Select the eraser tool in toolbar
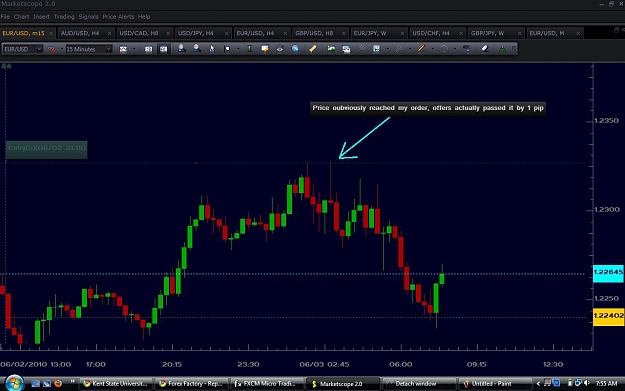The height and width of the screenshot is (391, 625). click(484, 49)
